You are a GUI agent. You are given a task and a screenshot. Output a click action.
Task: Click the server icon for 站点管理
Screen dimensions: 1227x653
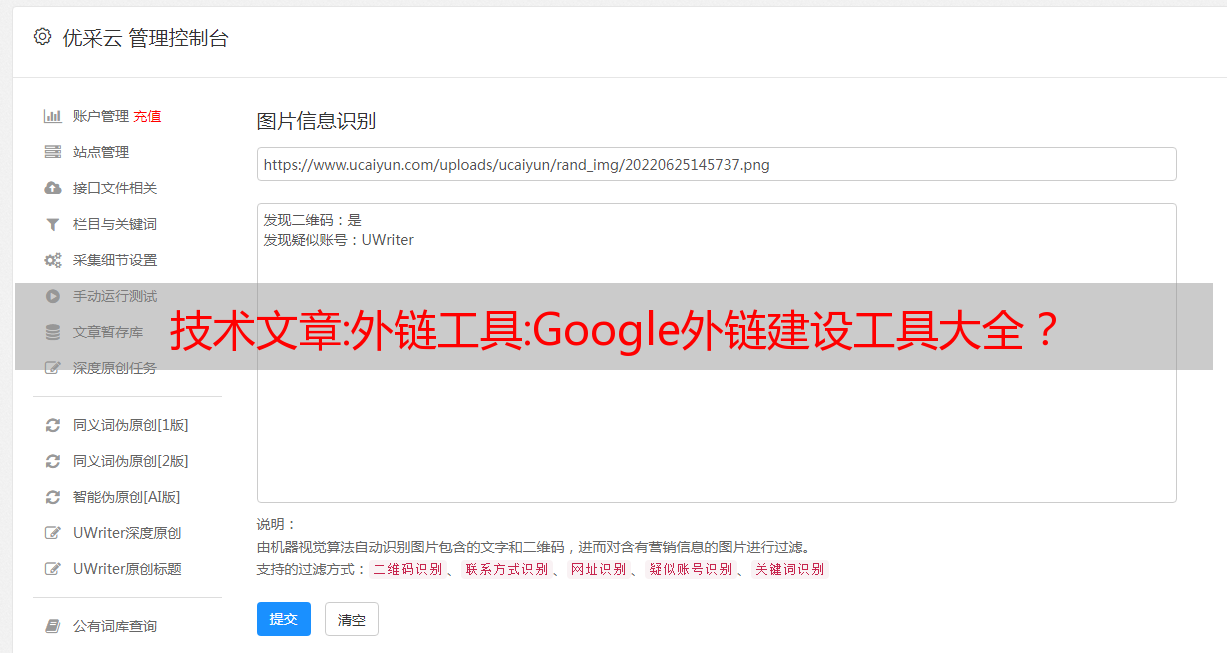click(53, 152)
